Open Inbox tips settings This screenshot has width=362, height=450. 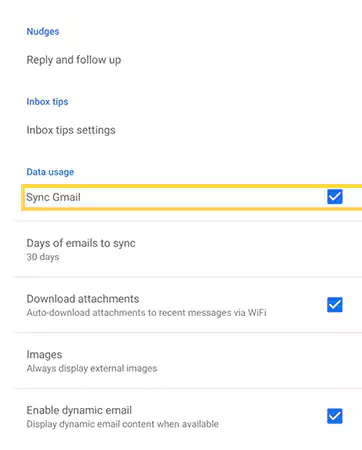[x=71, y=130]
